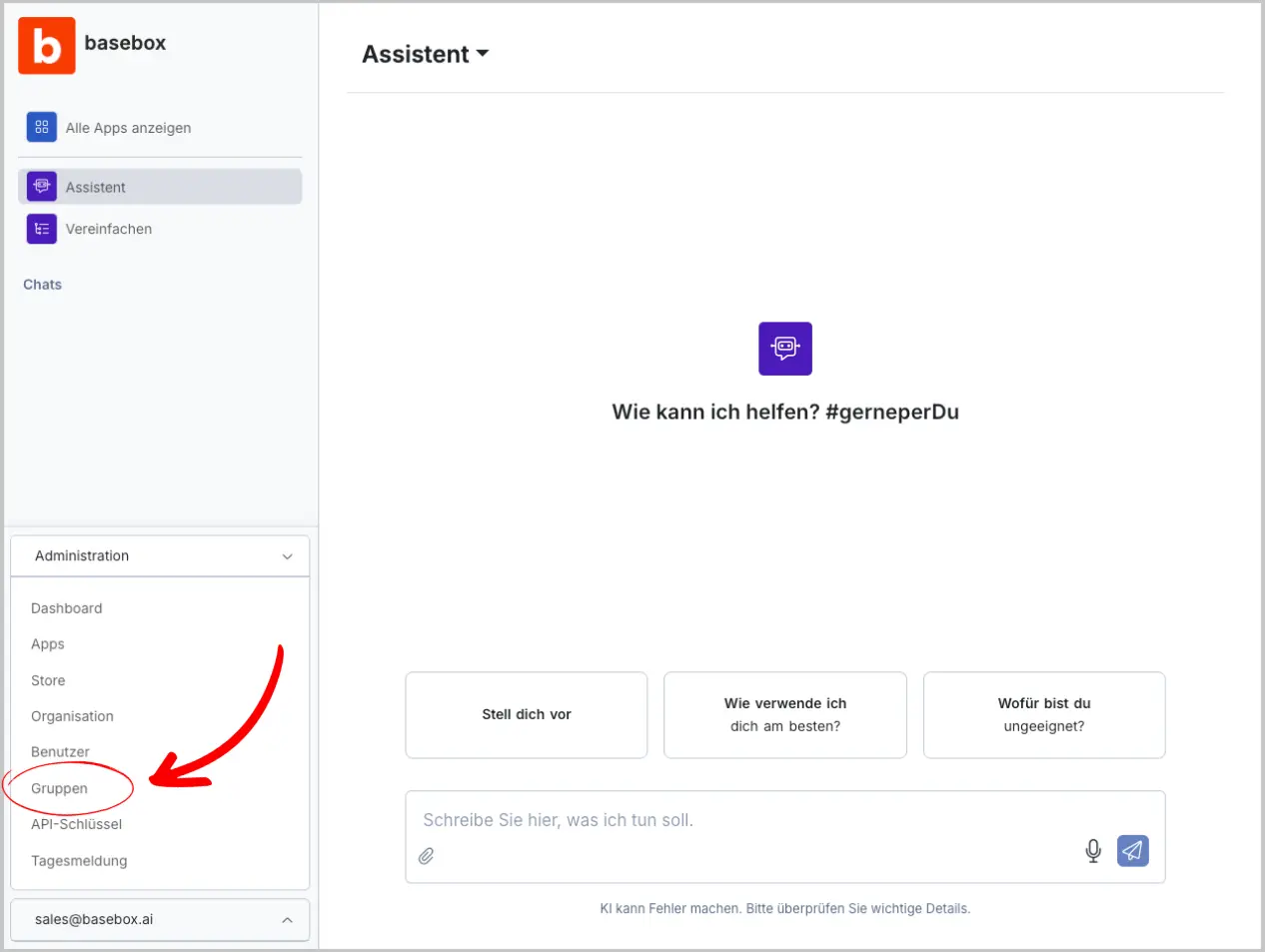Select 'Wofür bist du ungeeignet?' prompt
Viewport: 1265px width, 952px height.
[x=1043, y=715]
